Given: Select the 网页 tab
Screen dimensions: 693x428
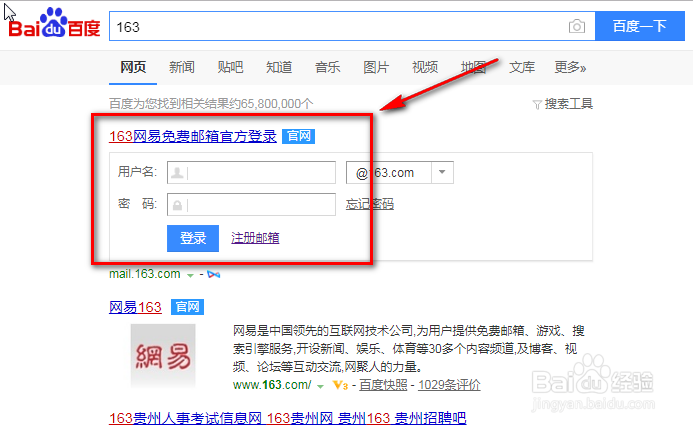Looking at the screenshot, I should tap(133, 67).
